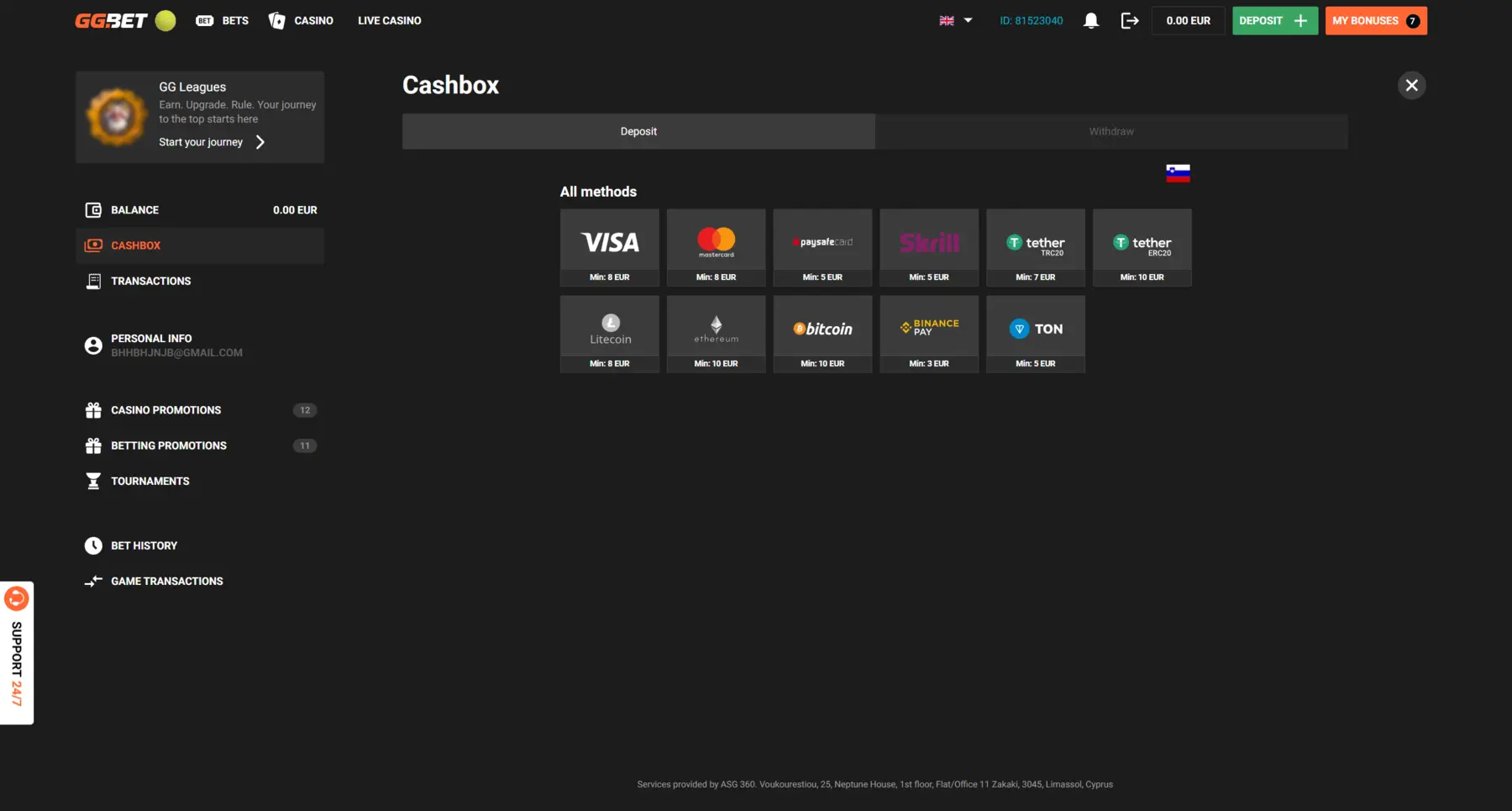Open Tournaments in the sidebar
Viewport: 1512px width, 811px height.
[x=200, y=481]
